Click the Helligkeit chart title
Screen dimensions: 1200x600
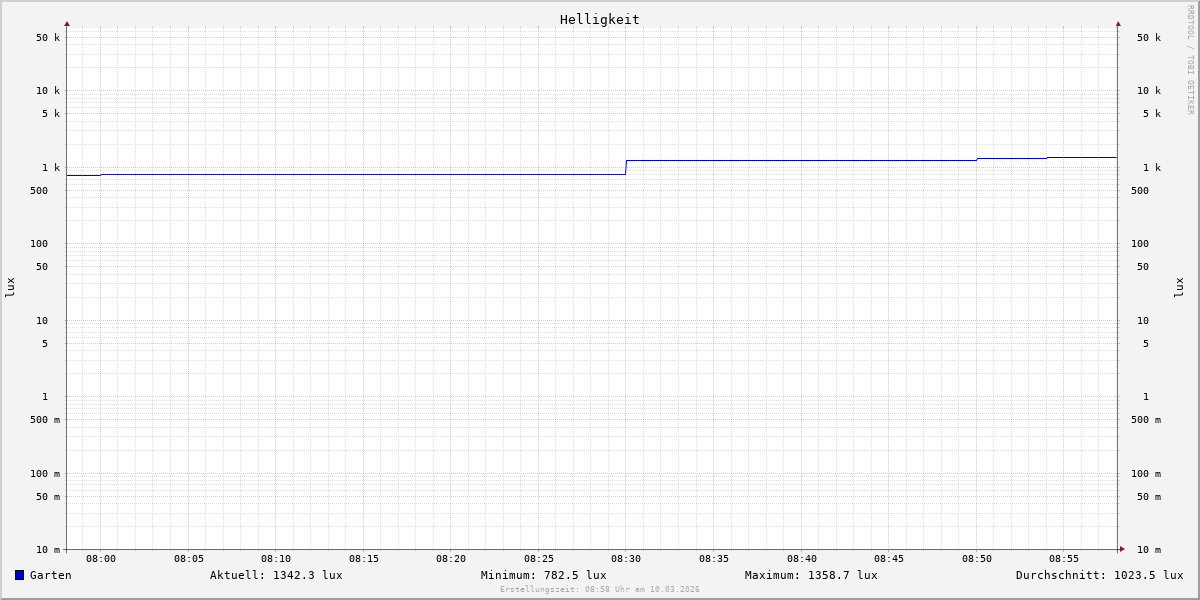pyautogui.click(x=600, y=19)
